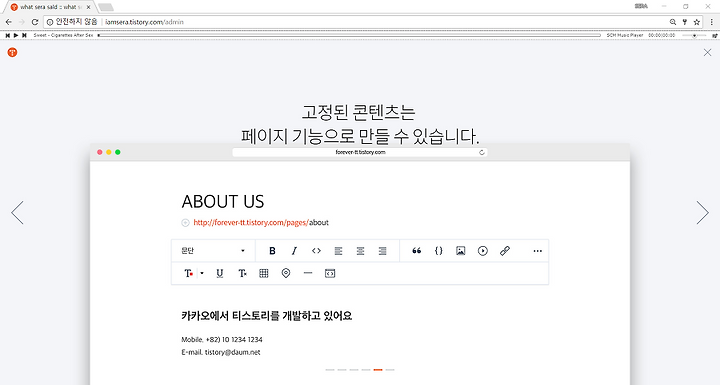Reload the page in Chrome
Viewport: 720px width, 385px height.
click(34, 22)
